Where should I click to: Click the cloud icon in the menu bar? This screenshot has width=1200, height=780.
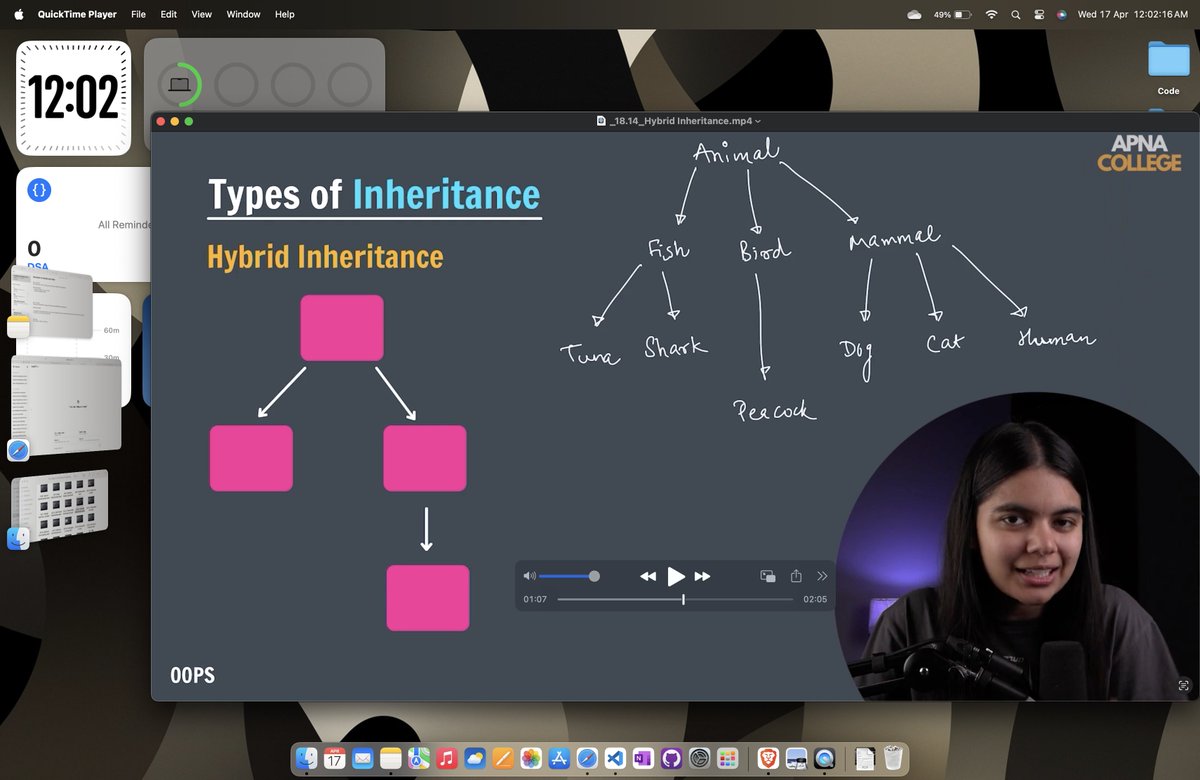coord(914,14)
